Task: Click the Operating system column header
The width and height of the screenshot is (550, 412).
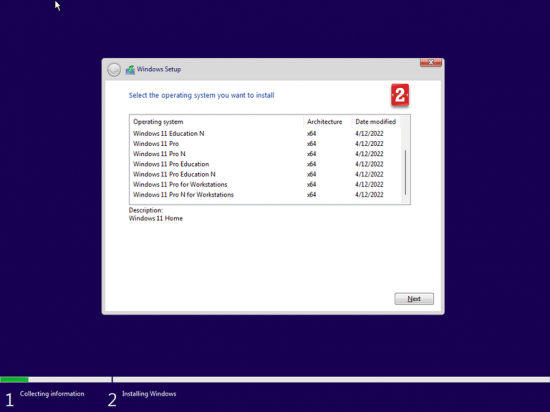Action: (216, 122)
